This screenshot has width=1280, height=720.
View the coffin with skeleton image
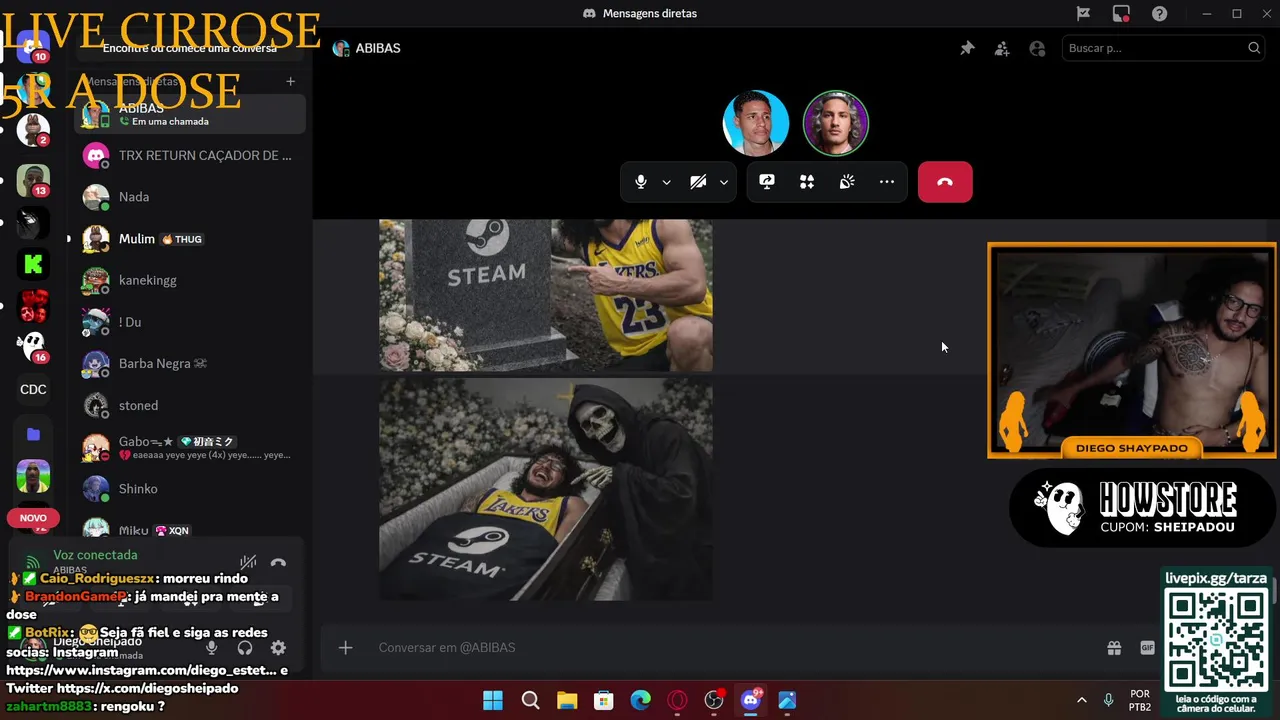pos(546,489)
